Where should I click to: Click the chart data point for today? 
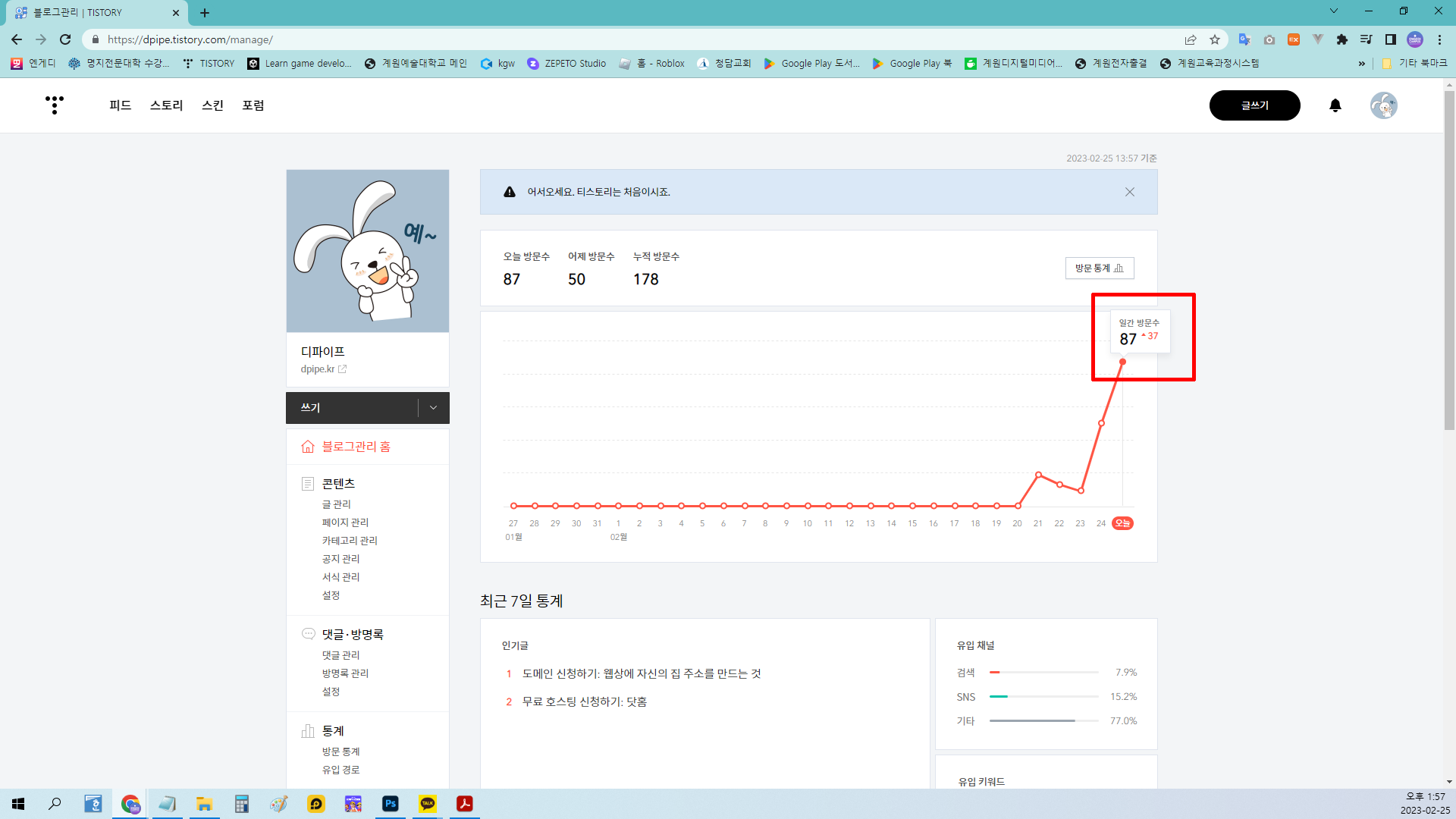[x=1122, y=362]
